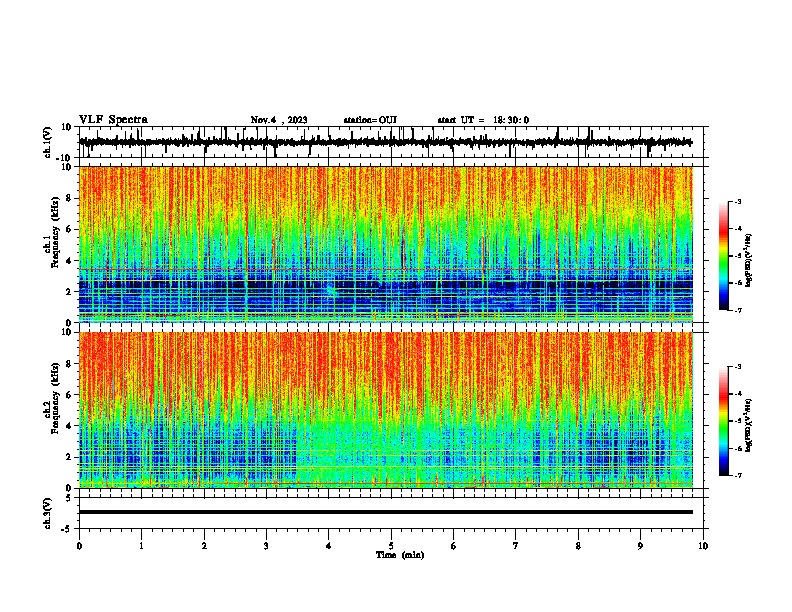The width and height of the screenshot is (792, 612).
Task: Click inside the ch.1 spectrogram panel
Action: (386, 244)
